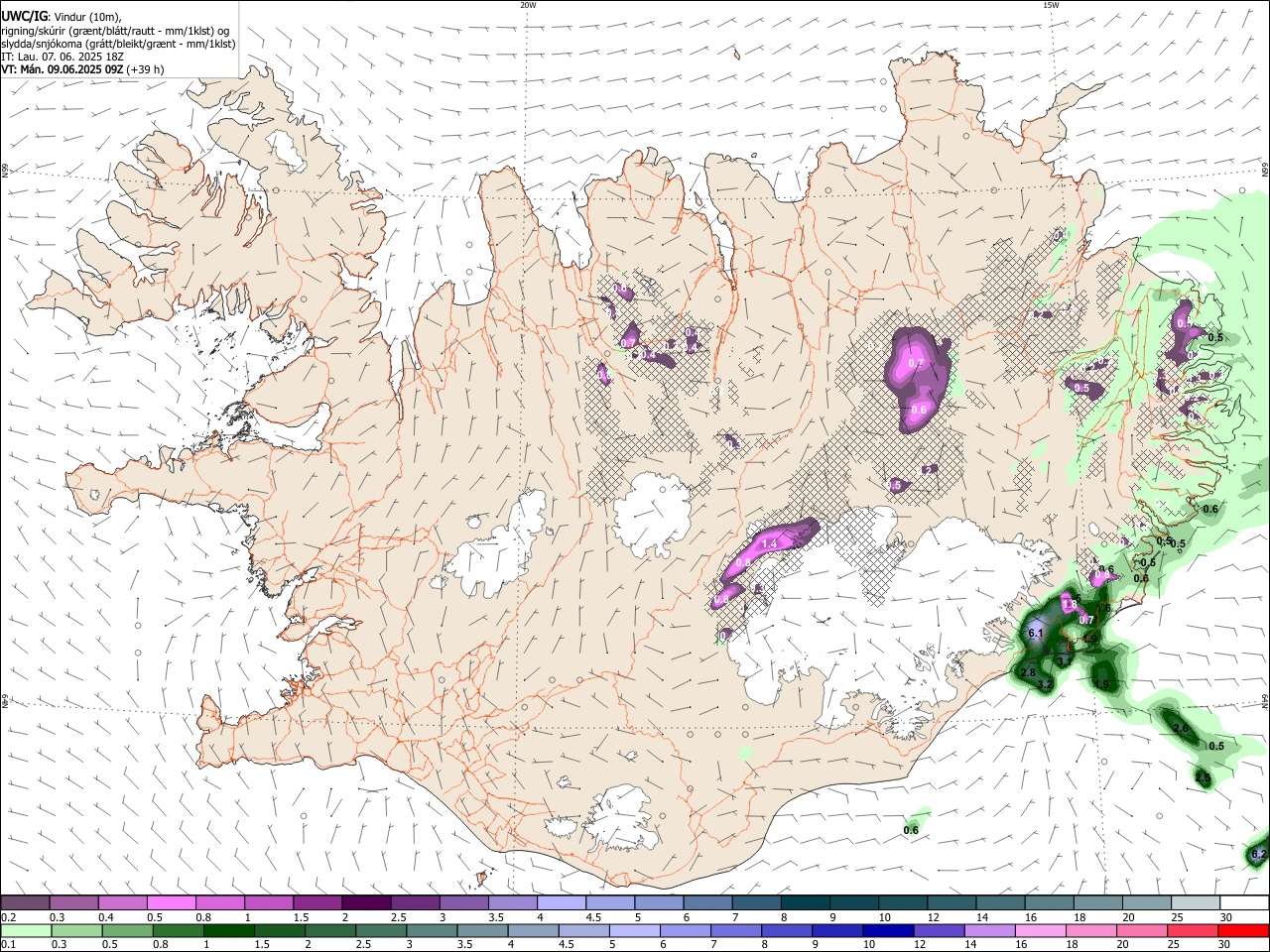Pick grey-green 2.5 swatch in lower scale

click(x=381, y=930)
